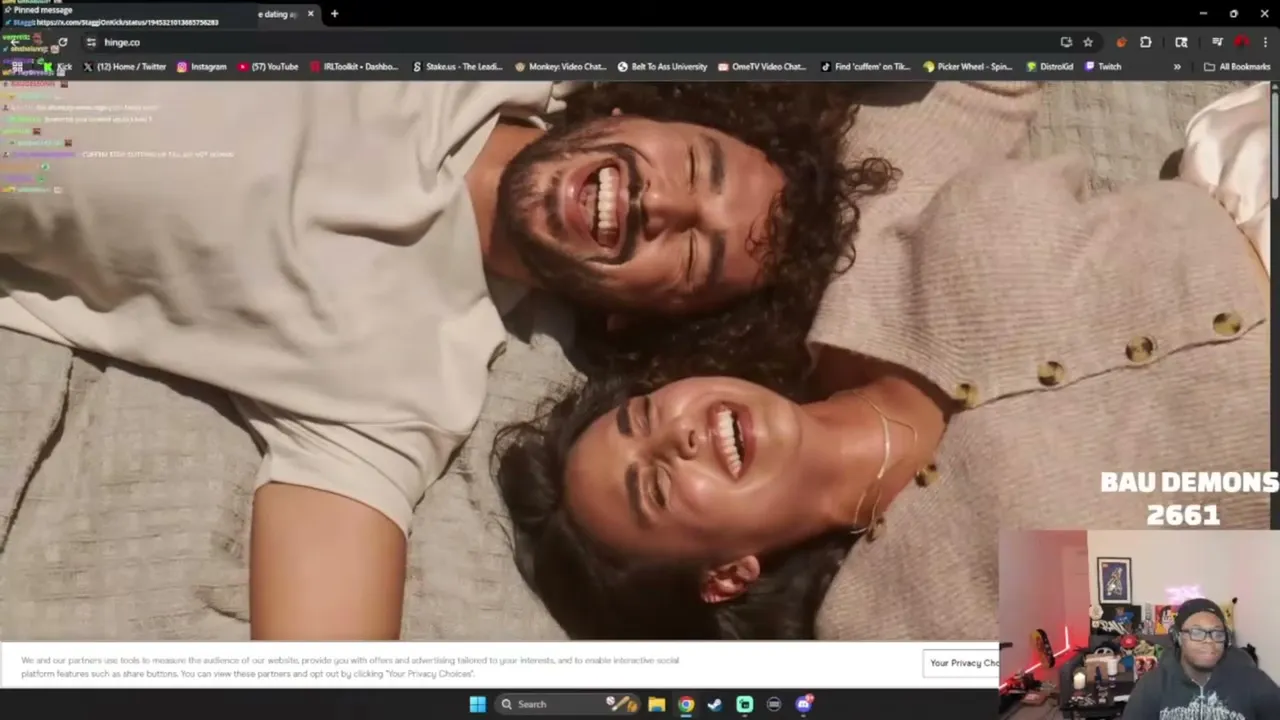This screenshot has height=720, width=1280.
Task: Open Steam from the taskbar
Action: pyautogui.click(x=715, y=704)
